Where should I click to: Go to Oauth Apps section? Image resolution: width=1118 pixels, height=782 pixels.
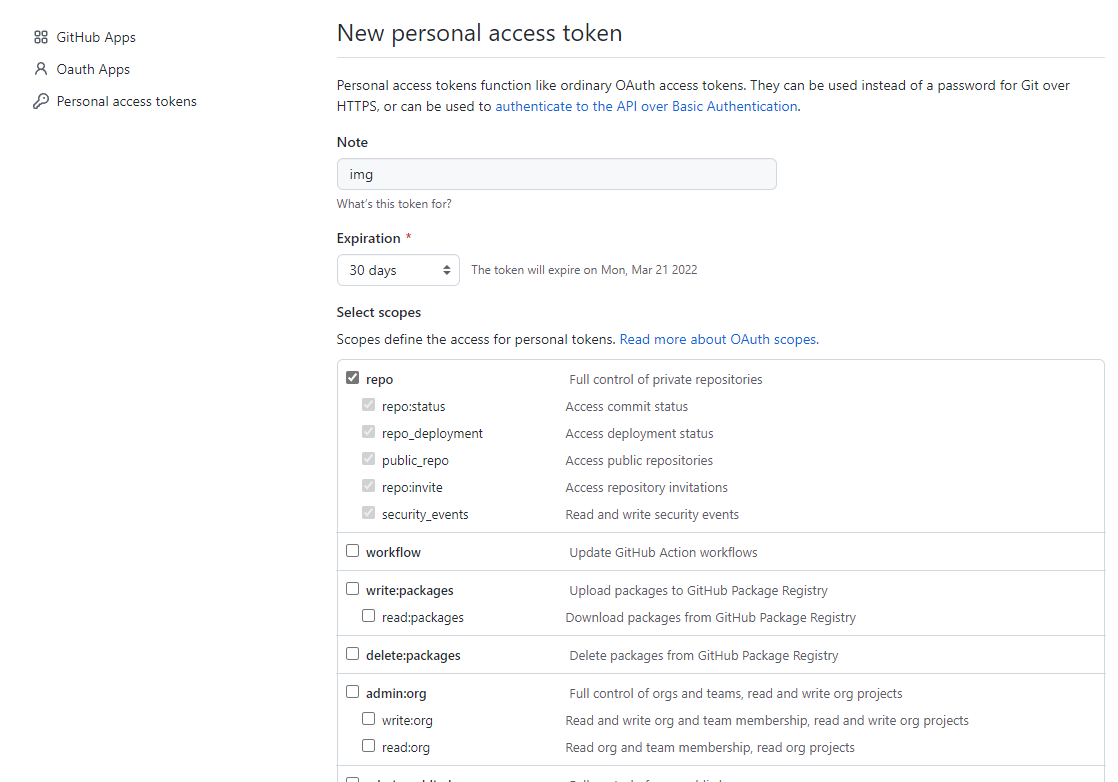pos(93,69)
